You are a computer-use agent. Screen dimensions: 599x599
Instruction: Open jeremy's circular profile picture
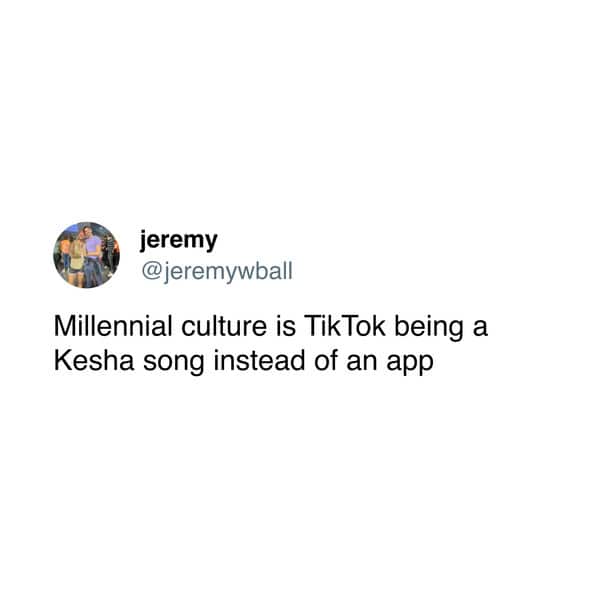(86, 255)
